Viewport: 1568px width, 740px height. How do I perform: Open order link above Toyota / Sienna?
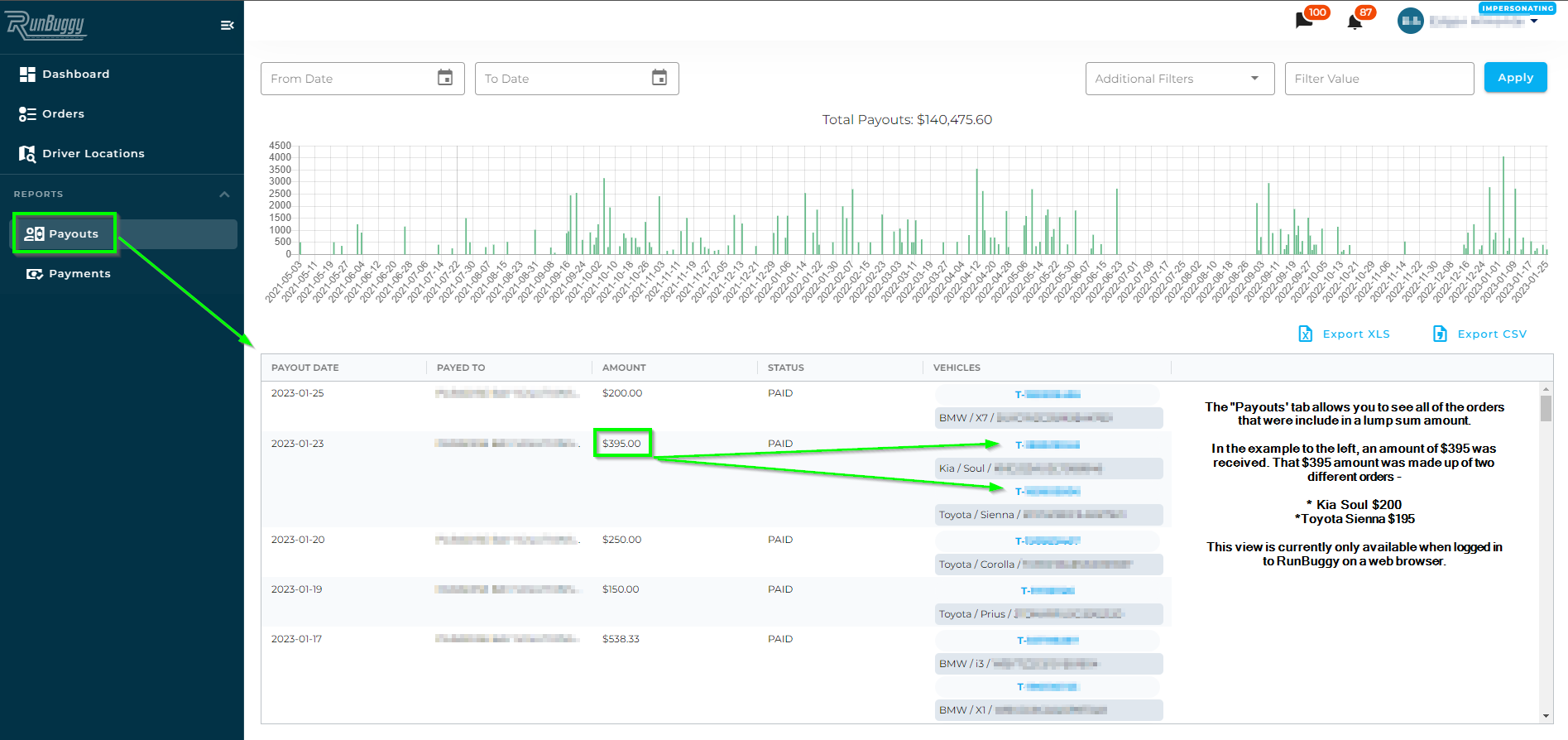(1048, 492)
